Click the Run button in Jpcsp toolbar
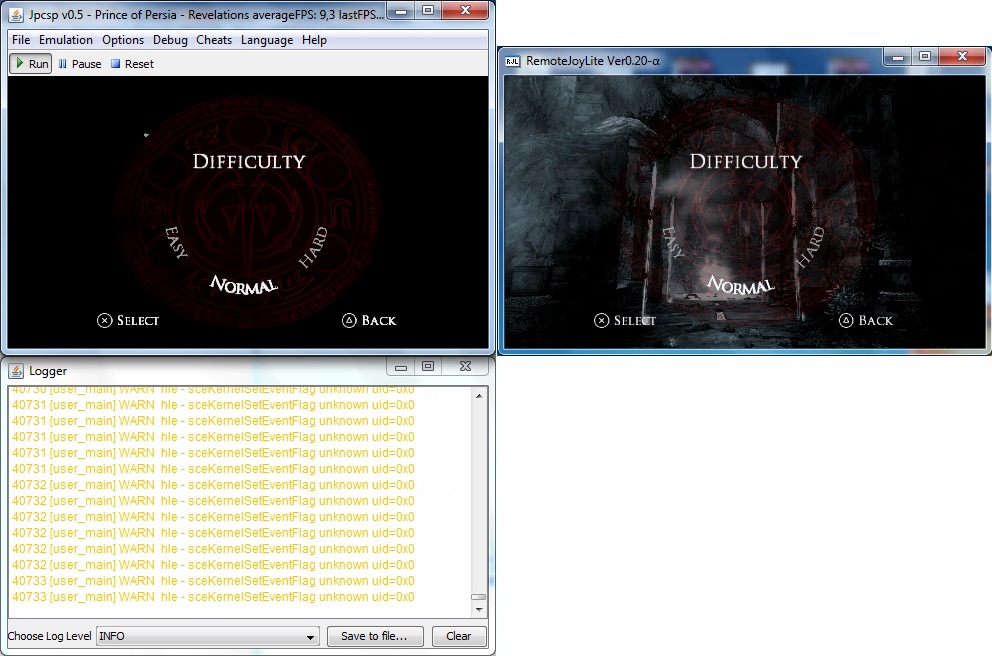This screenshot has width=992, height=656. point(30,64)
